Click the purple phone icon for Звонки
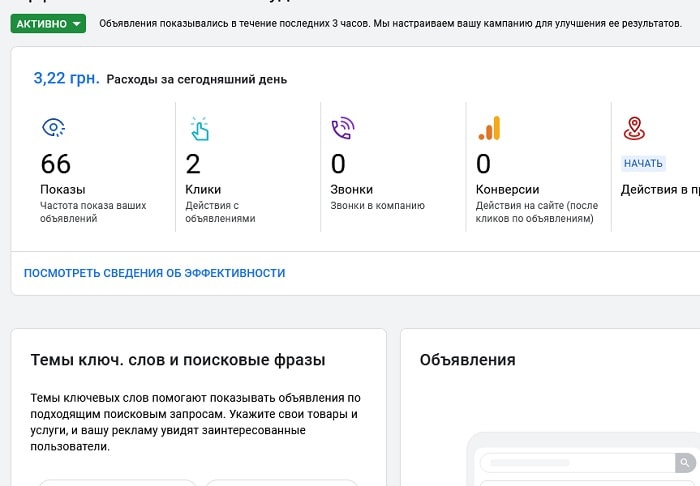The height and width of the screenshot is (486, 700). tap(342, 128)
